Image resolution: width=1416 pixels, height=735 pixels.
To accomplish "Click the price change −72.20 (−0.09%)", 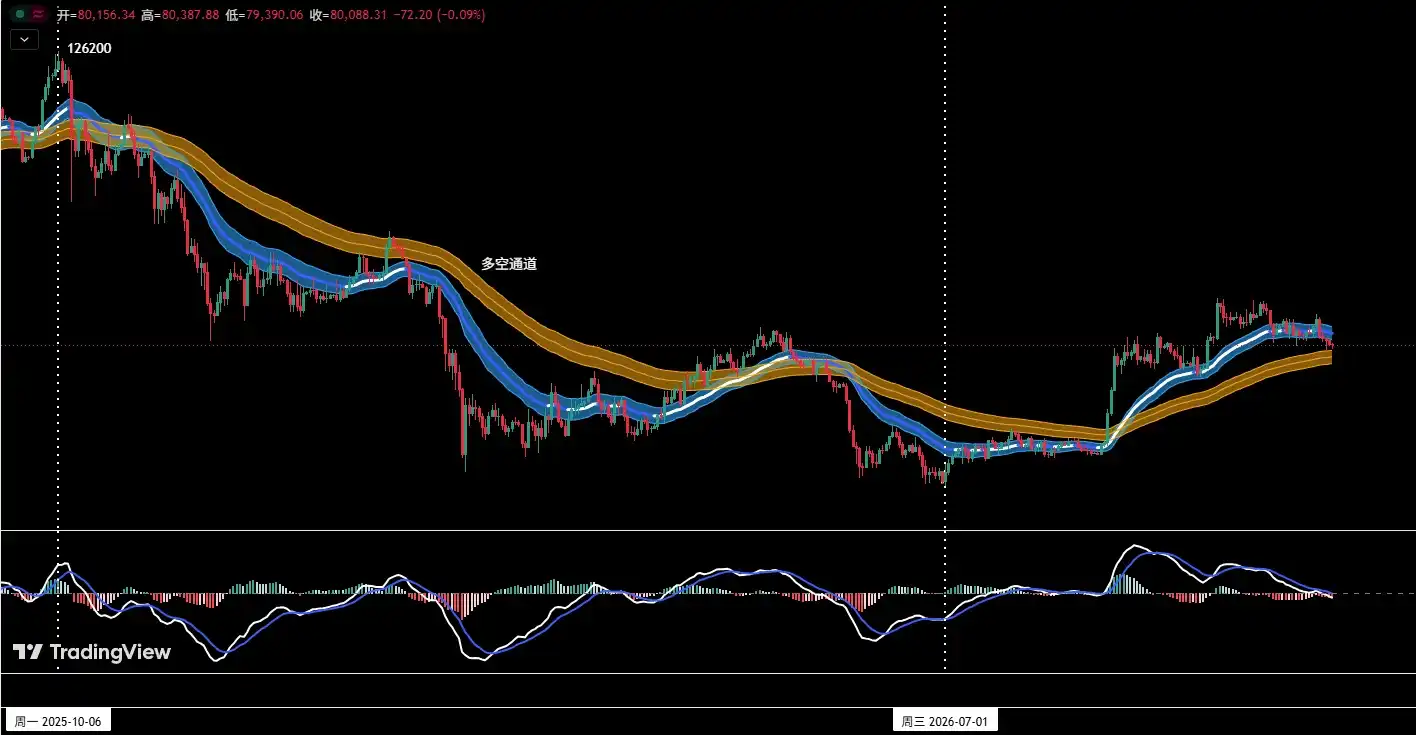I will point(439,15).
